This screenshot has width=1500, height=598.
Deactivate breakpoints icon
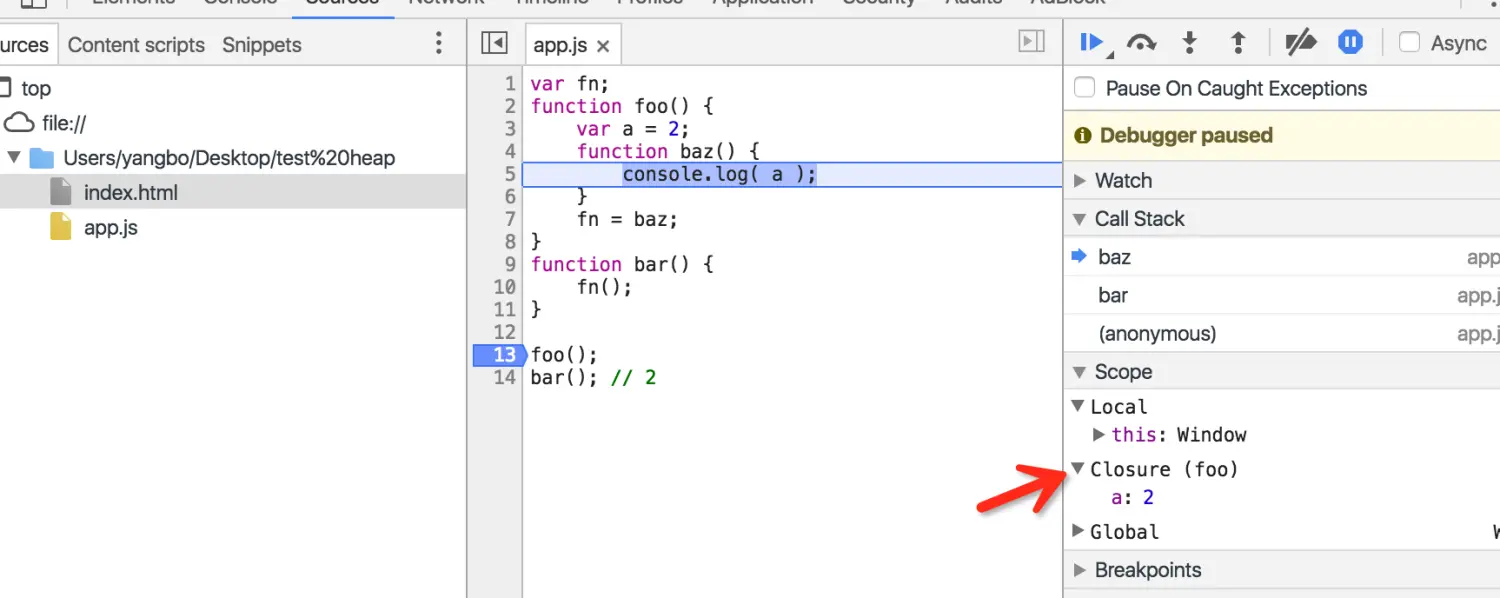point(1300,43)
